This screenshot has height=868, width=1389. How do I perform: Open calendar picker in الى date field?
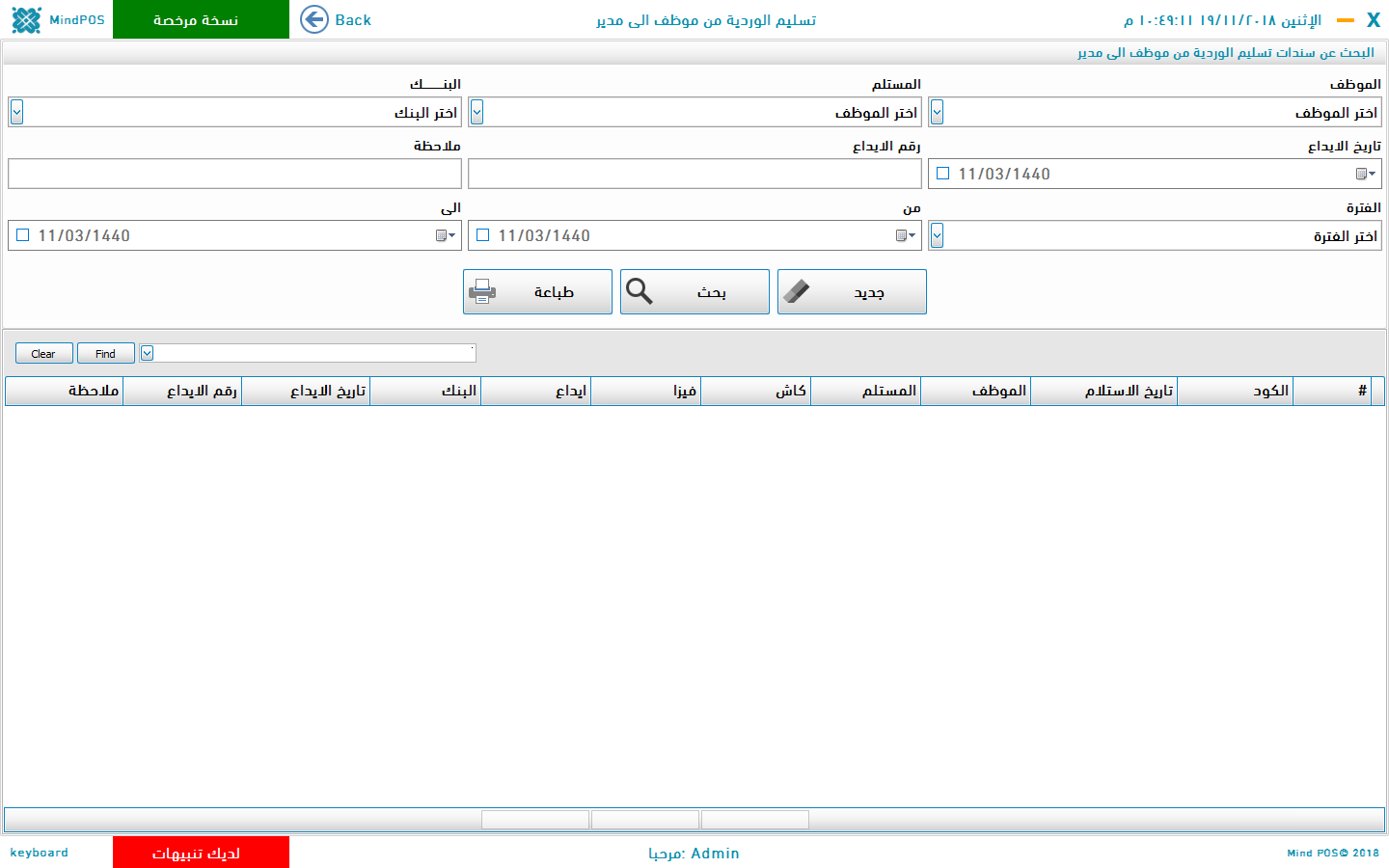pyautogui.click(x=445, y=235)
